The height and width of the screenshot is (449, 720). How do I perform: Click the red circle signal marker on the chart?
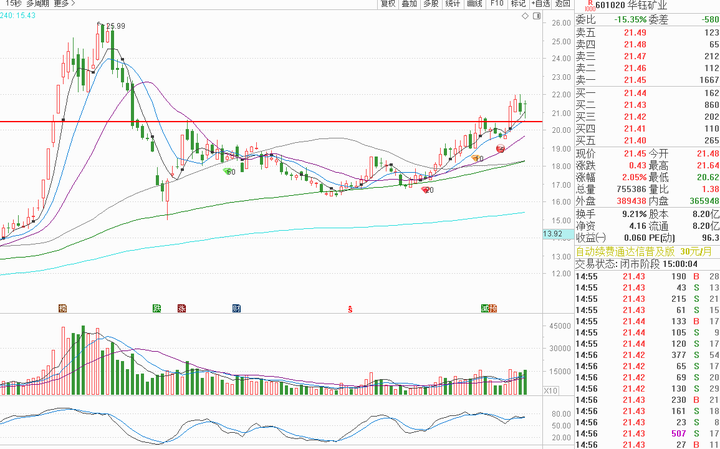click(501, 149)
